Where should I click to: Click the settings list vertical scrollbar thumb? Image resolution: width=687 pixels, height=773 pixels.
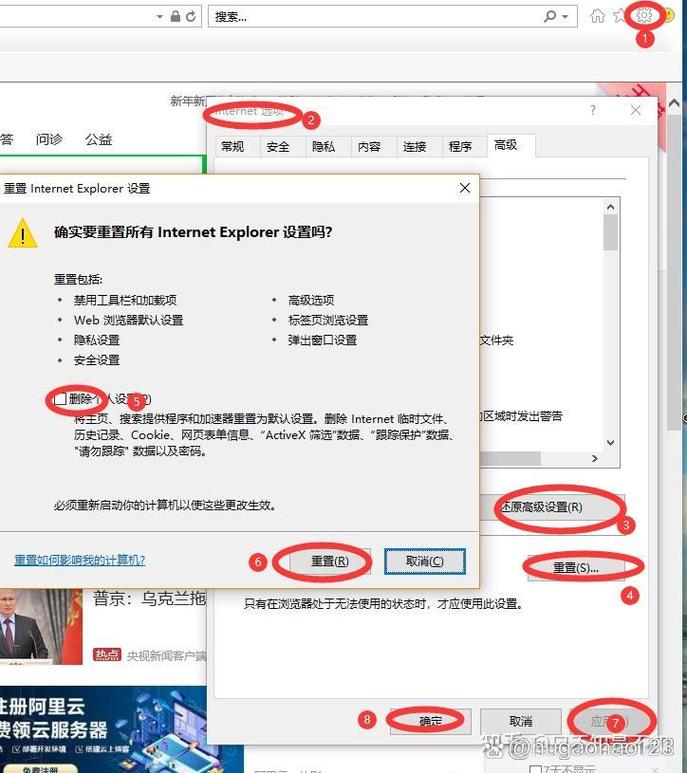click(610, 232)
